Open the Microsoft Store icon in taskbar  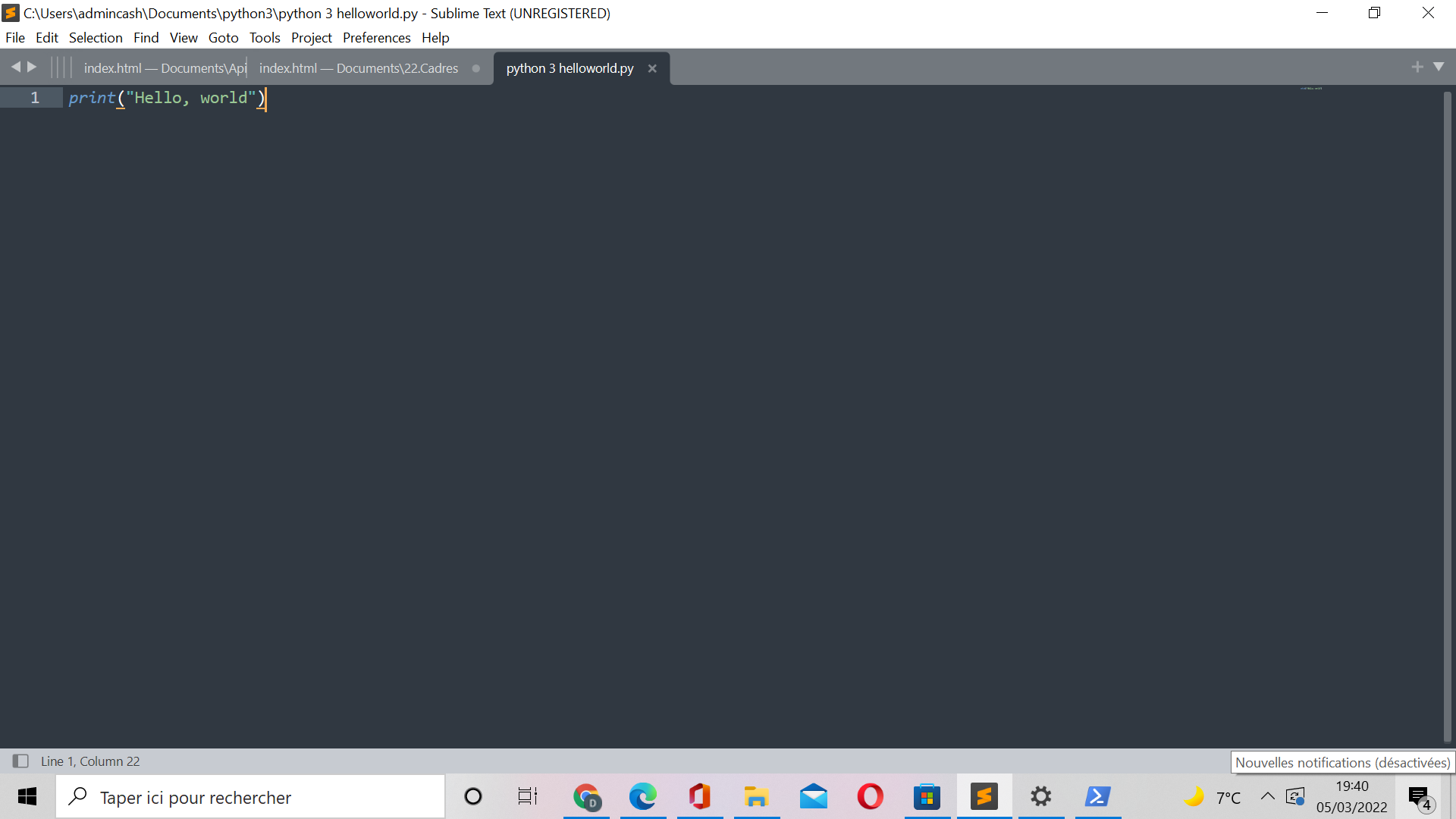coord(926,797)
